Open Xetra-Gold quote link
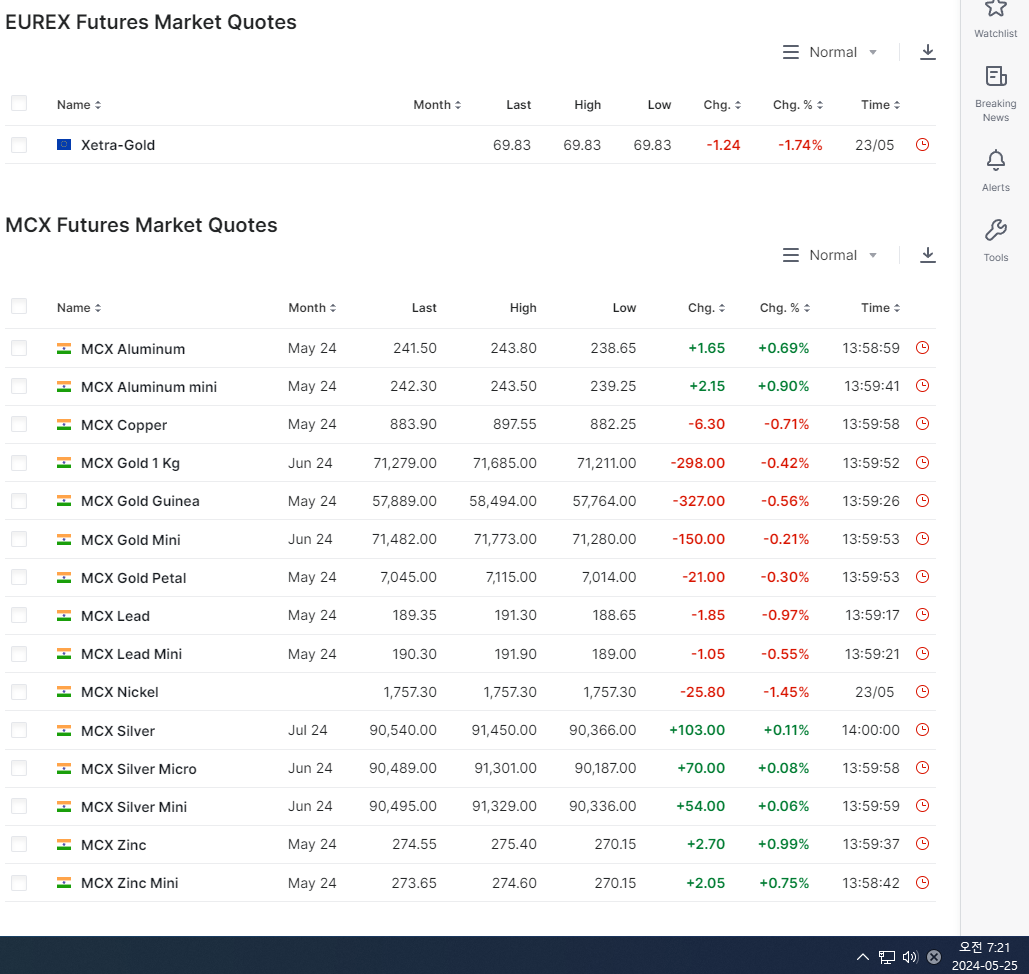Screen dimensions: 1029x974 coord(117,145)
